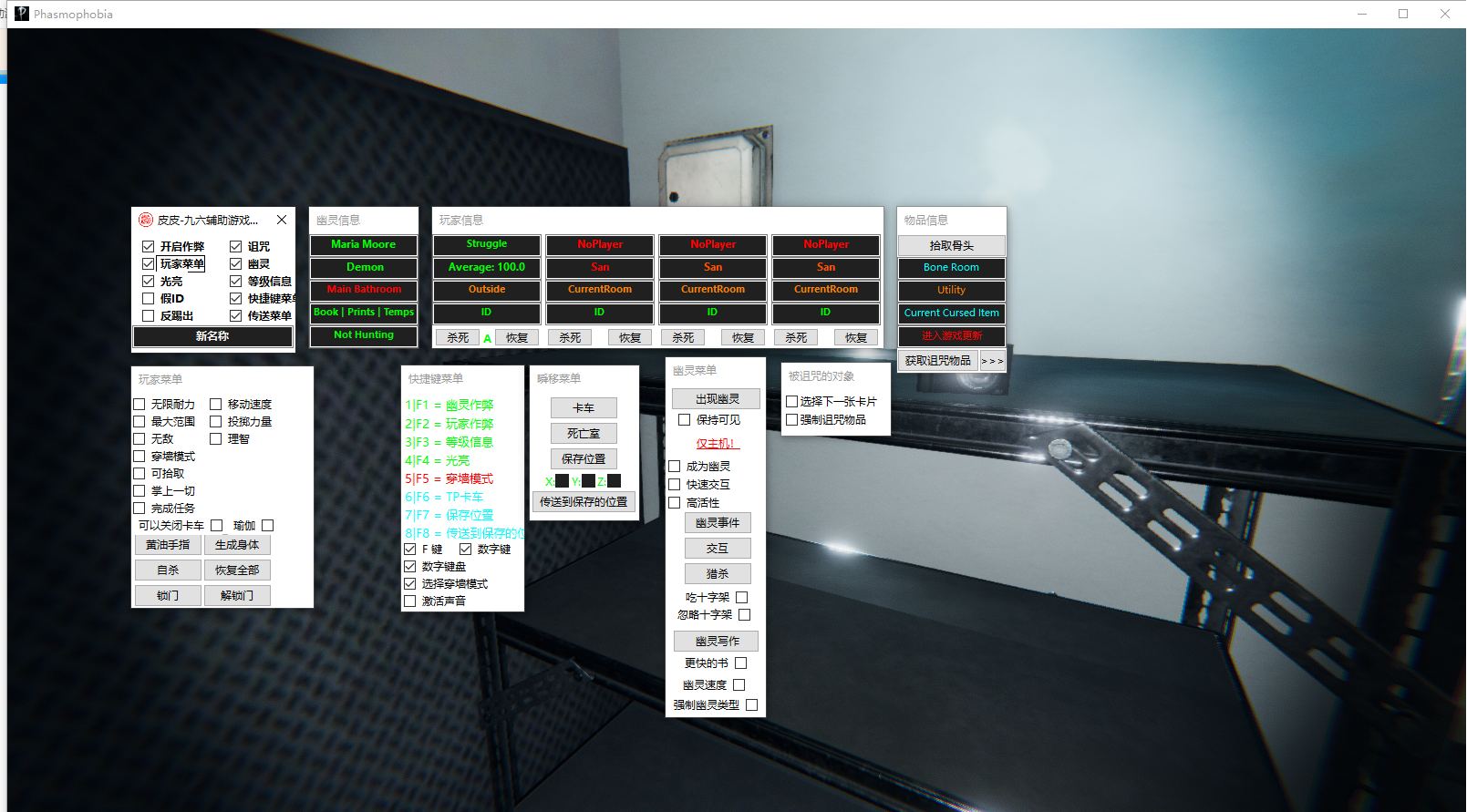
Task: Enable the 无限耐力 checkbox
Action: [139, 405]
